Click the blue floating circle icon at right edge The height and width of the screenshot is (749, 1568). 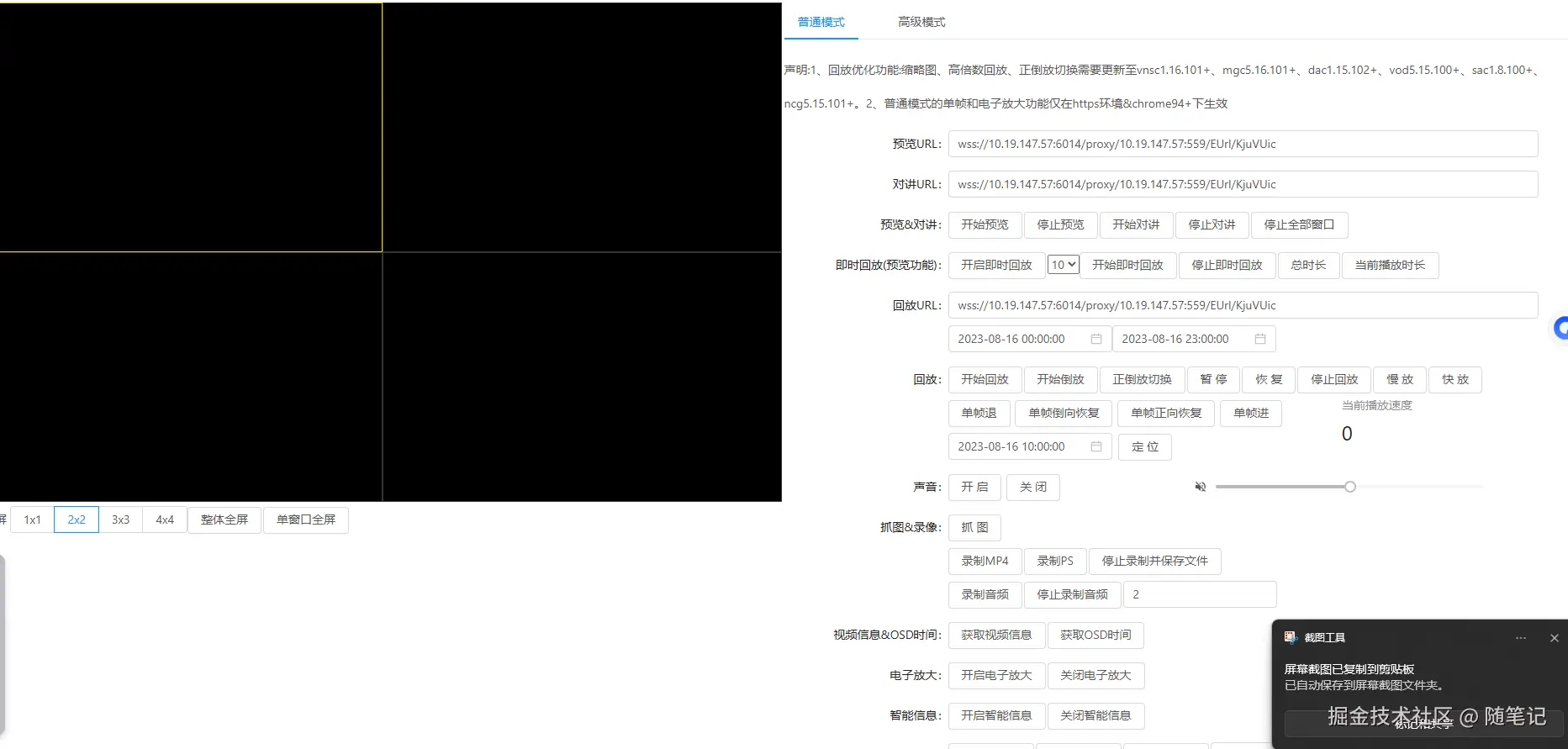click(1560, 328)
